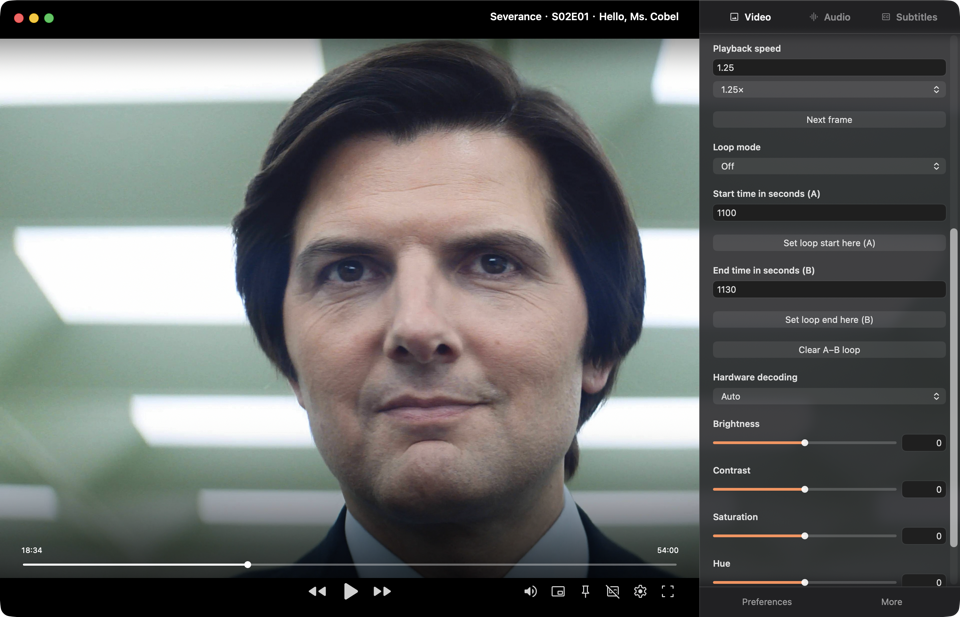
Task: Open the Subtitles tab
Action: (x=909, y=17)
